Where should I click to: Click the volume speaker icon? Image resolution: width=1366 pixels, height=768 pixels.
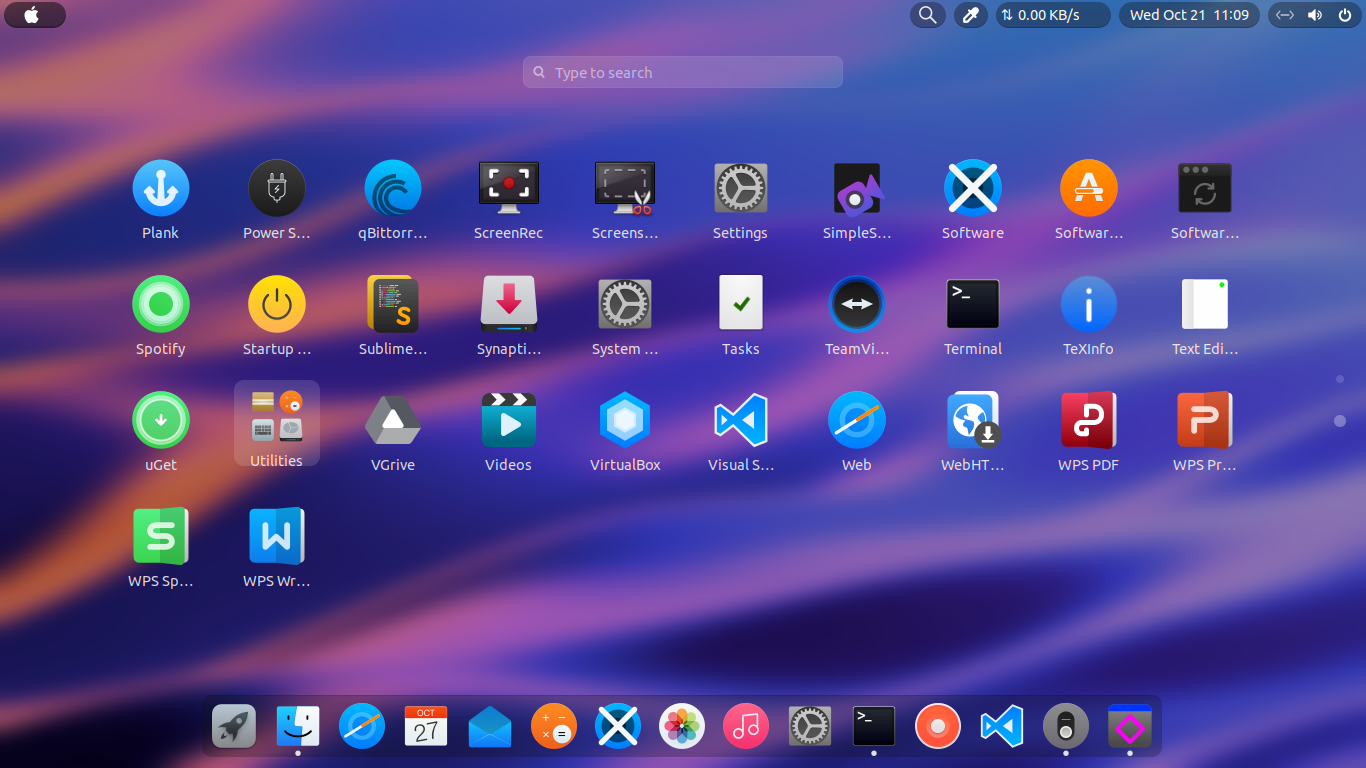tap(1314, 15)
